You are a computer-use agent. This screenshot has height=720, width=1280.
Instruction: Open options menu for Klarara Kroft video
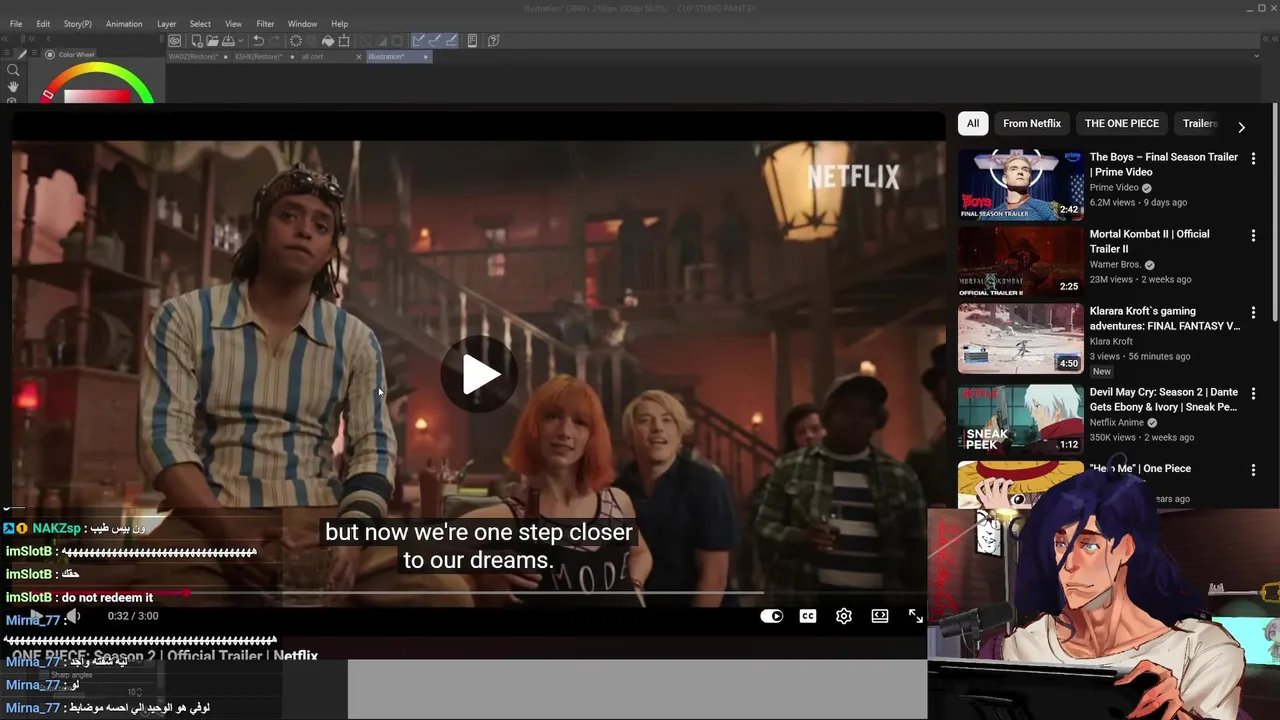[1253, 313]
